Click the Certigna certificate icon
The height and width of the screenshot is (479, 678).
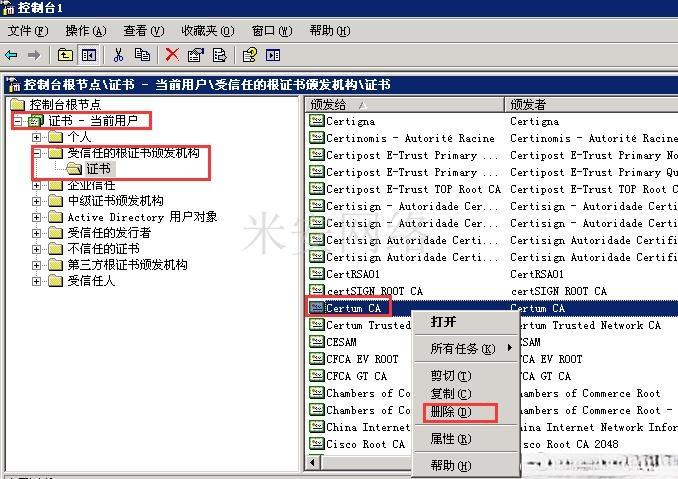click(317, 121)
